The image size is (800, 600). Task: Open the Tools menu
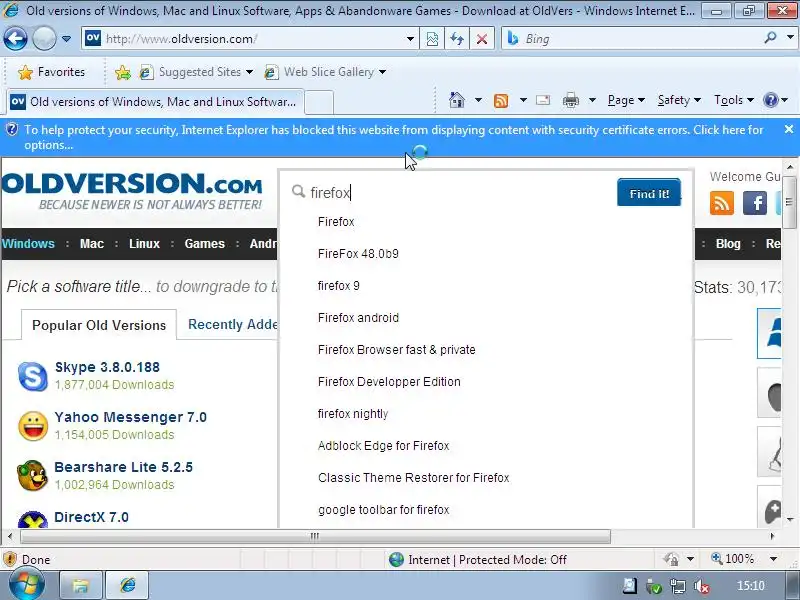734,100
